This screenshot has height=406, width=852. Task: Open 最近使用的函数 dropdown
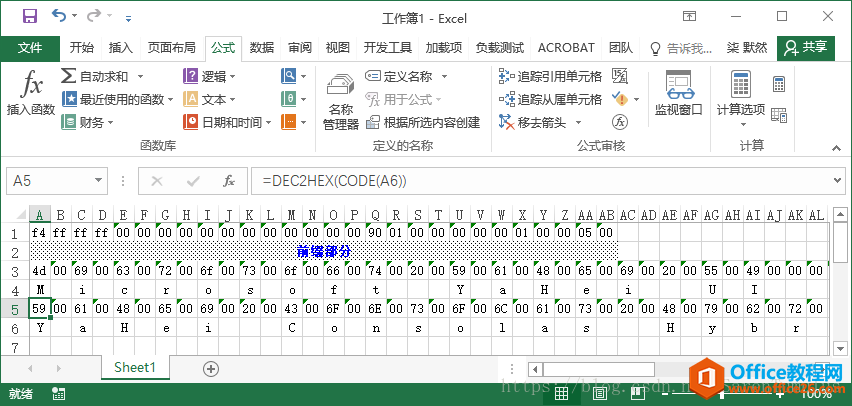click(117, 99)
